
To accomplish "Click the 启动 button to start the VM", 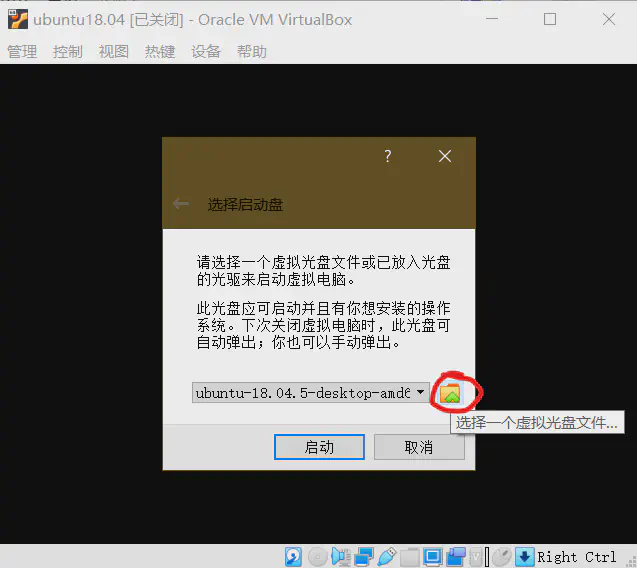I will (x=319, y=447).
